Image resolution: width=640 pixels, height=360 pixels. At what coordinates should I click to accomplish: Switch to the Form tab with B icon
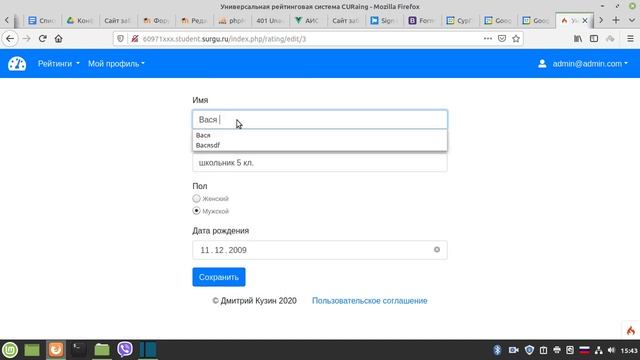coord(421,20)
